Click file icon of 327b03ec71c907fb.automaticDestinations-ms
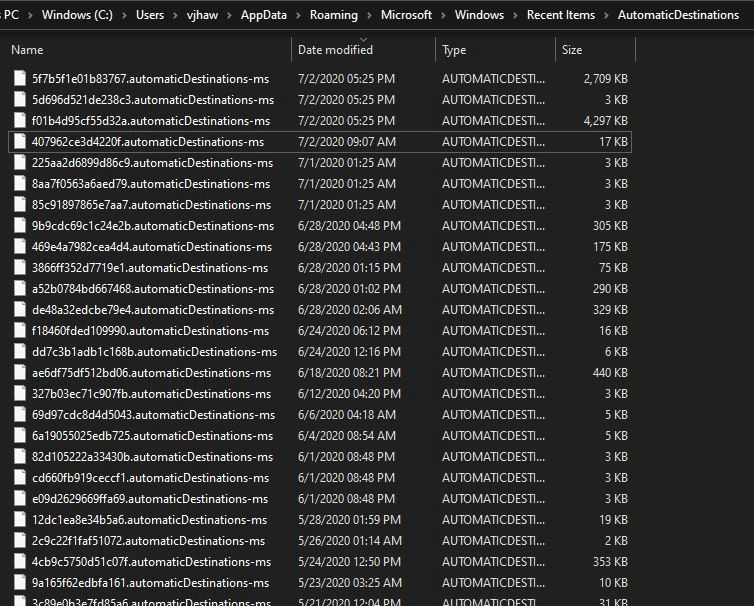The height and width of the screenshot is (606, 754). click(x=20, y=393)
